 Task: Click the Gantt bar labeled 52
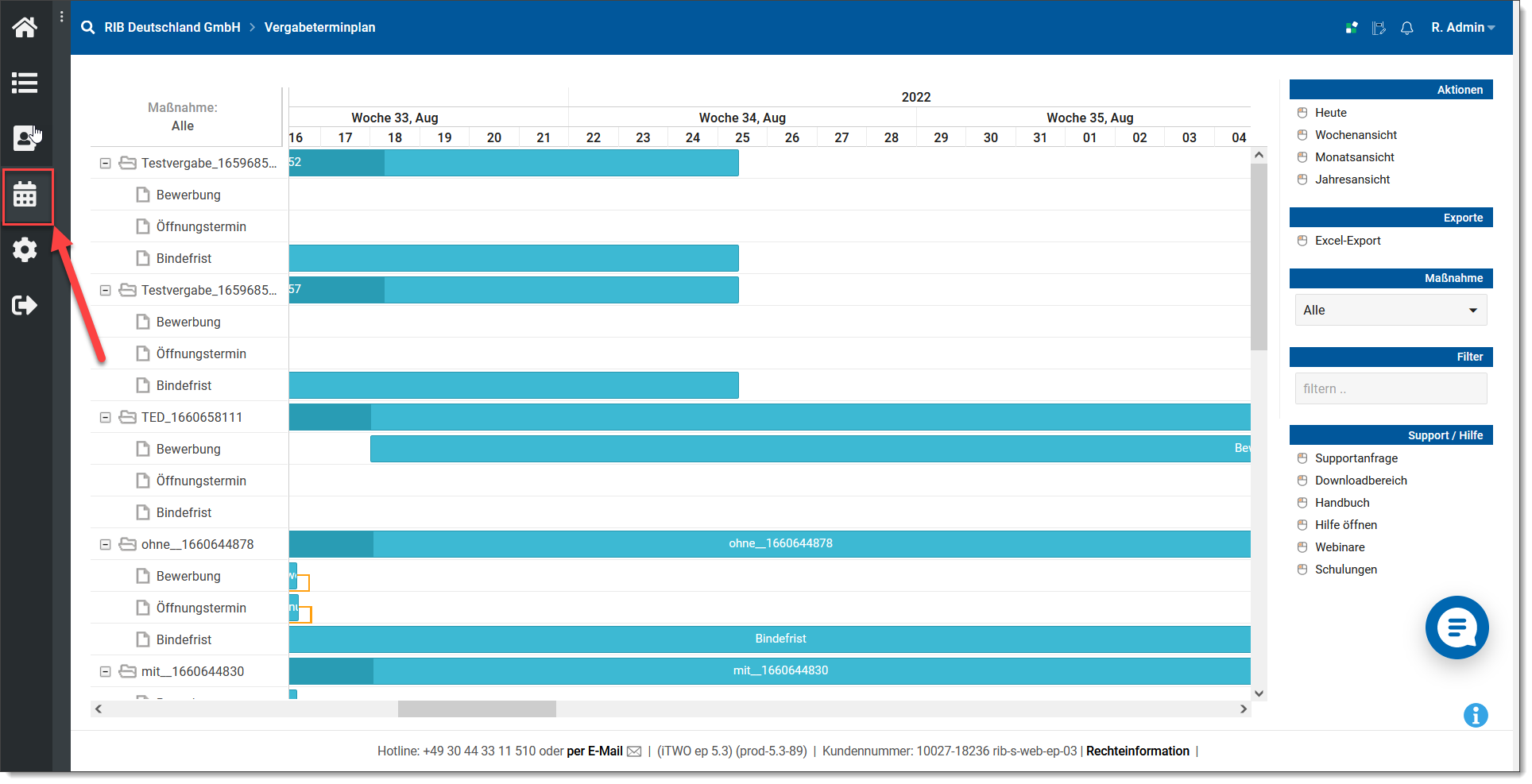coord(513,163)
